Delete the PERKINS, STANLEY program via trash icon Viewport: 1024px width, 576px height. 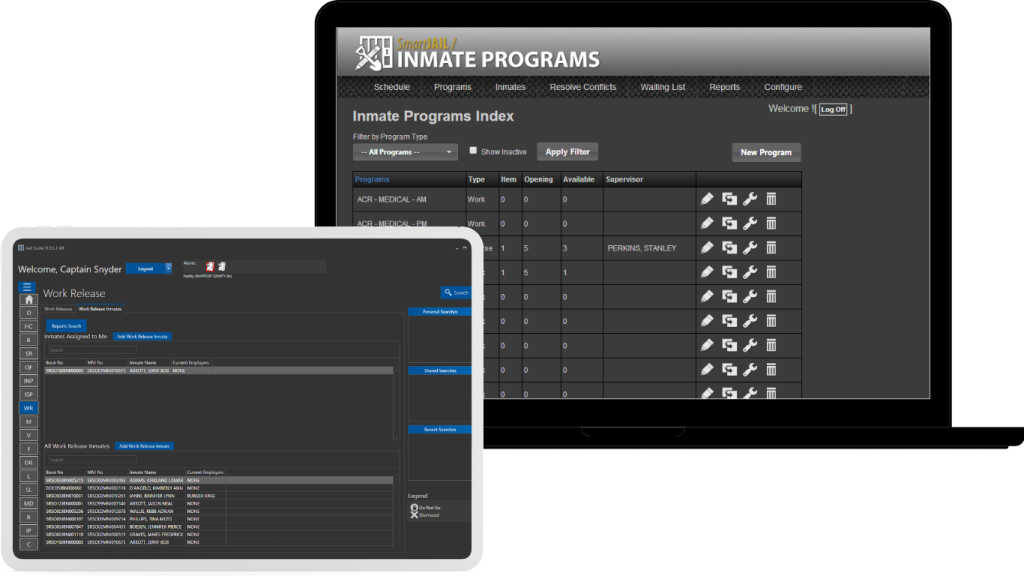coord(771,248)
